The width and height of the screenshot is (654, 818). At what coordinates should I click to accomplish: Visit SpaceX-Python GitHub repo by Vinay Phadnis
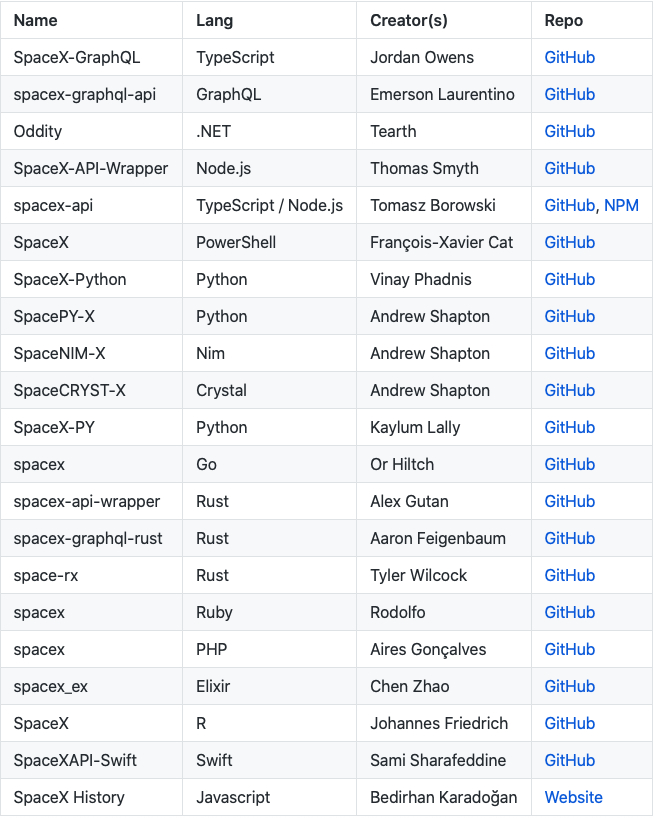click(570, 280)
